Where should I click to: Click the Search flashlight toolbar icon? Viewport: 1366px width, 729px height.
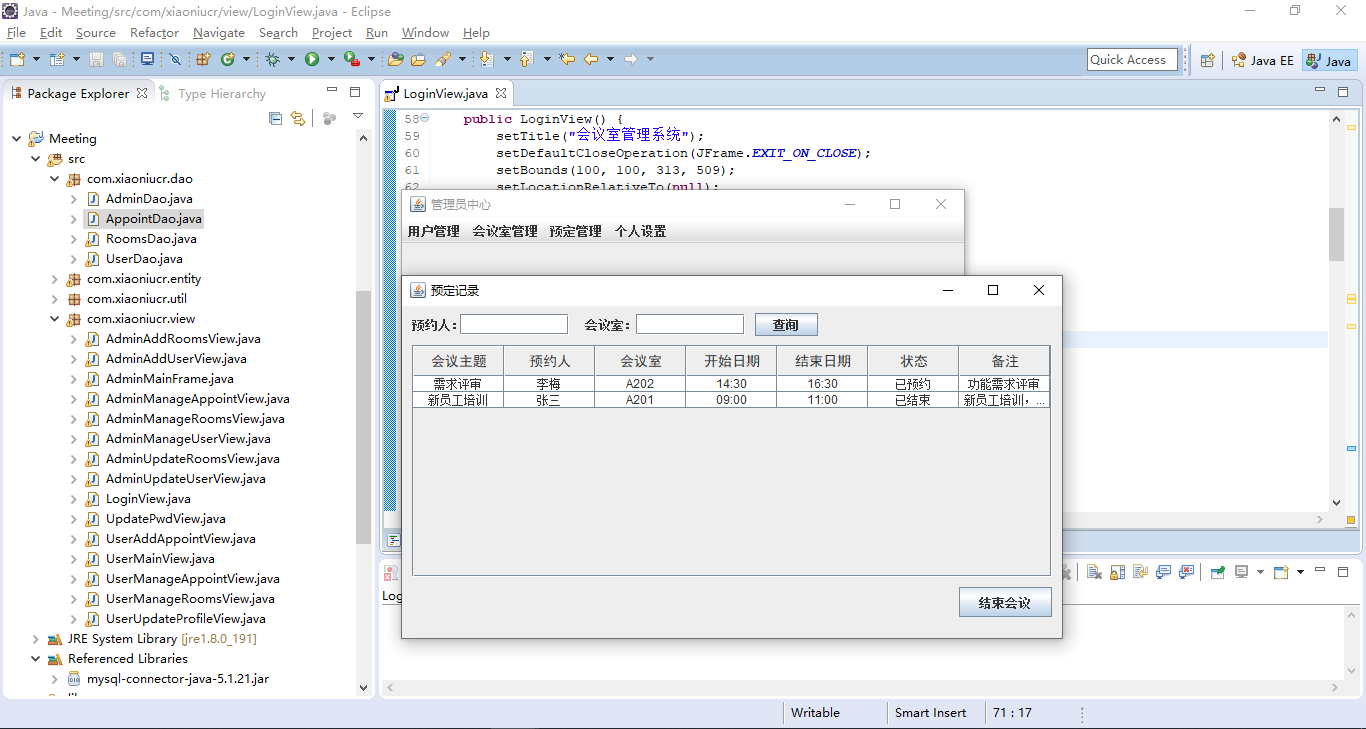[443, 59]
